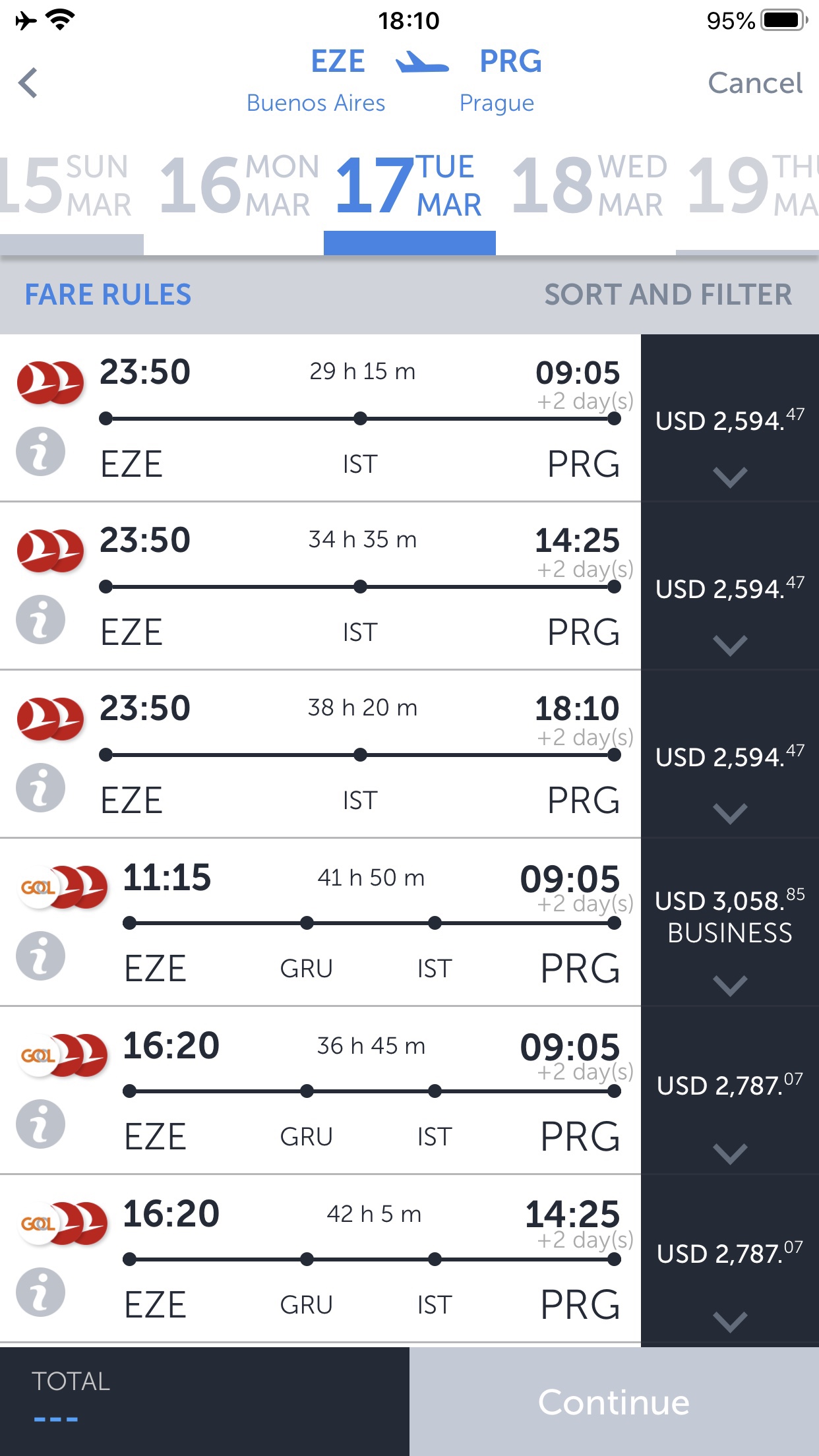Open info for the 29 h 15 m flight
Image resolution: width=819 pixels, height=1456 pixels.
coord(40,452)
